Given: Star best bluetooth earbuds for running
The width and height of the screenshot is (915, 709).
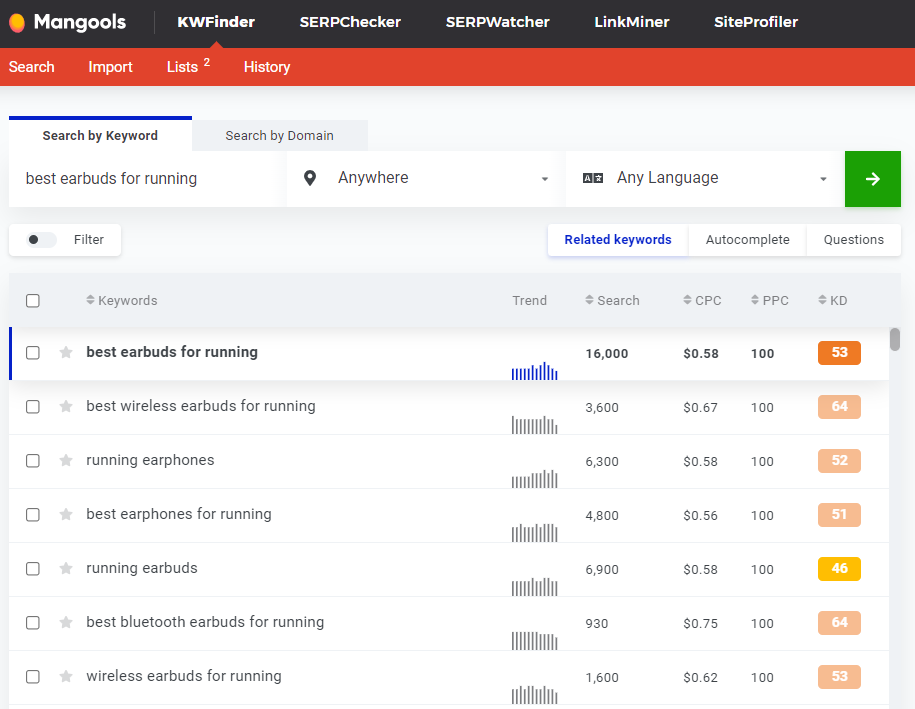Looking at the screenshot, I should tap(66, 623).
